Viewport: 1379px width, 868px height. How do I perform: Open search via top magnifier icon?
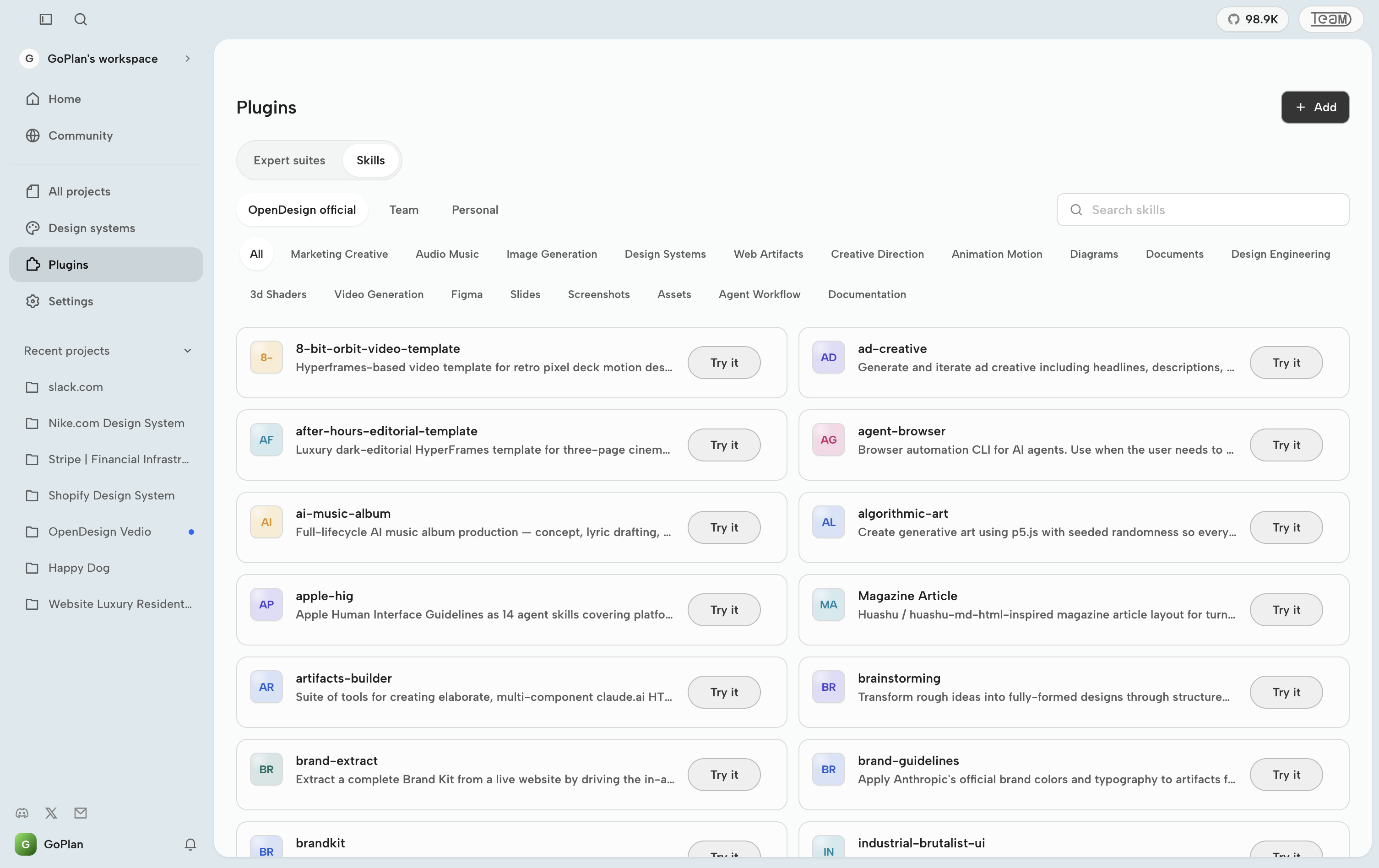click(x=81, y=20)
